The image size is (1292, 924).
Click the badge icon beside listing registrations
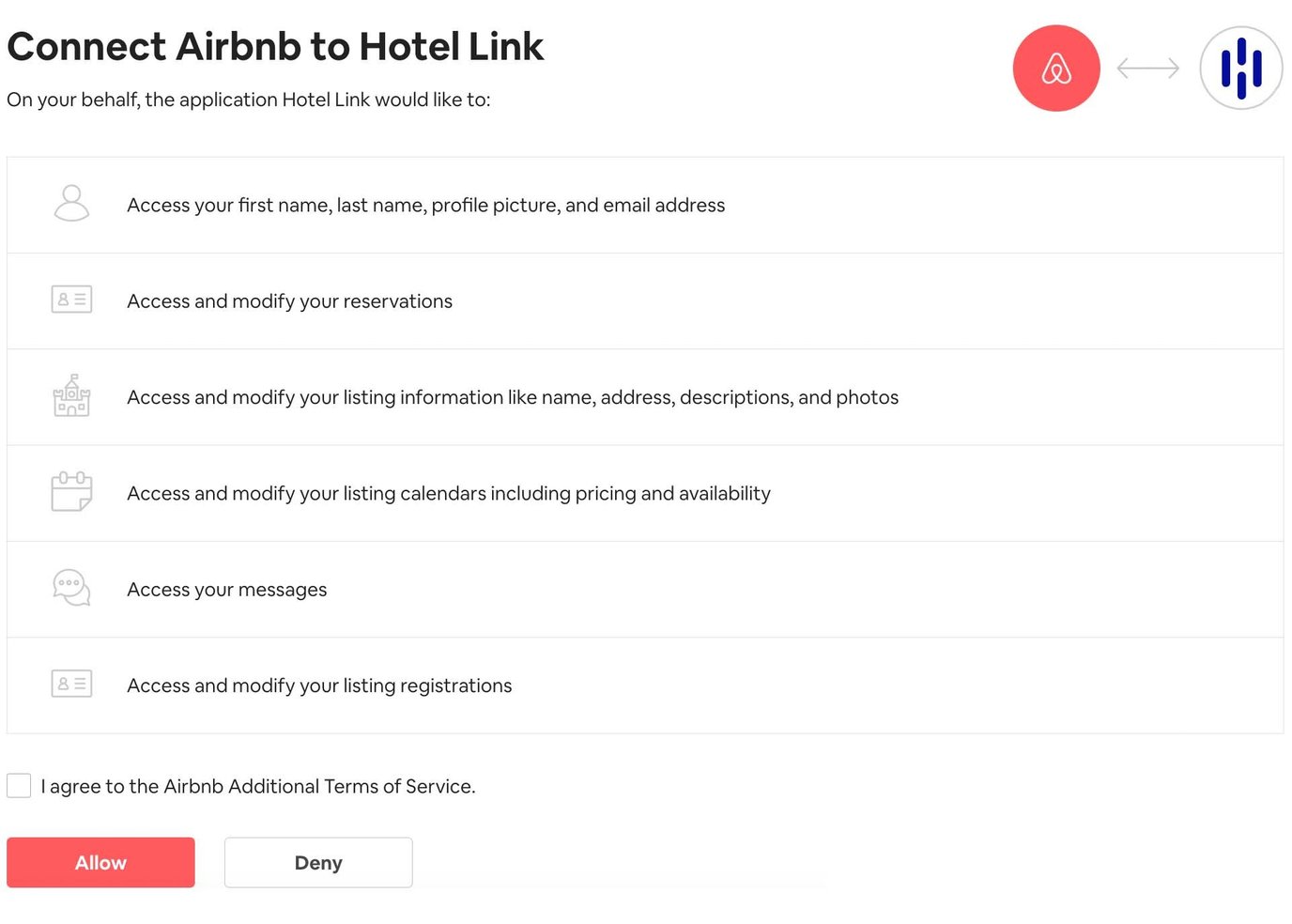71,685
